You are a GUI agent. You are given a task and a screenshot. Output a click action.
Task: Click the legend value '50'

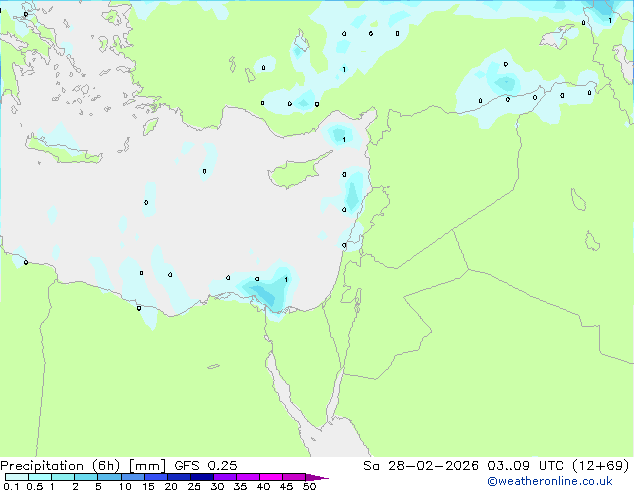tap(309, 486)
